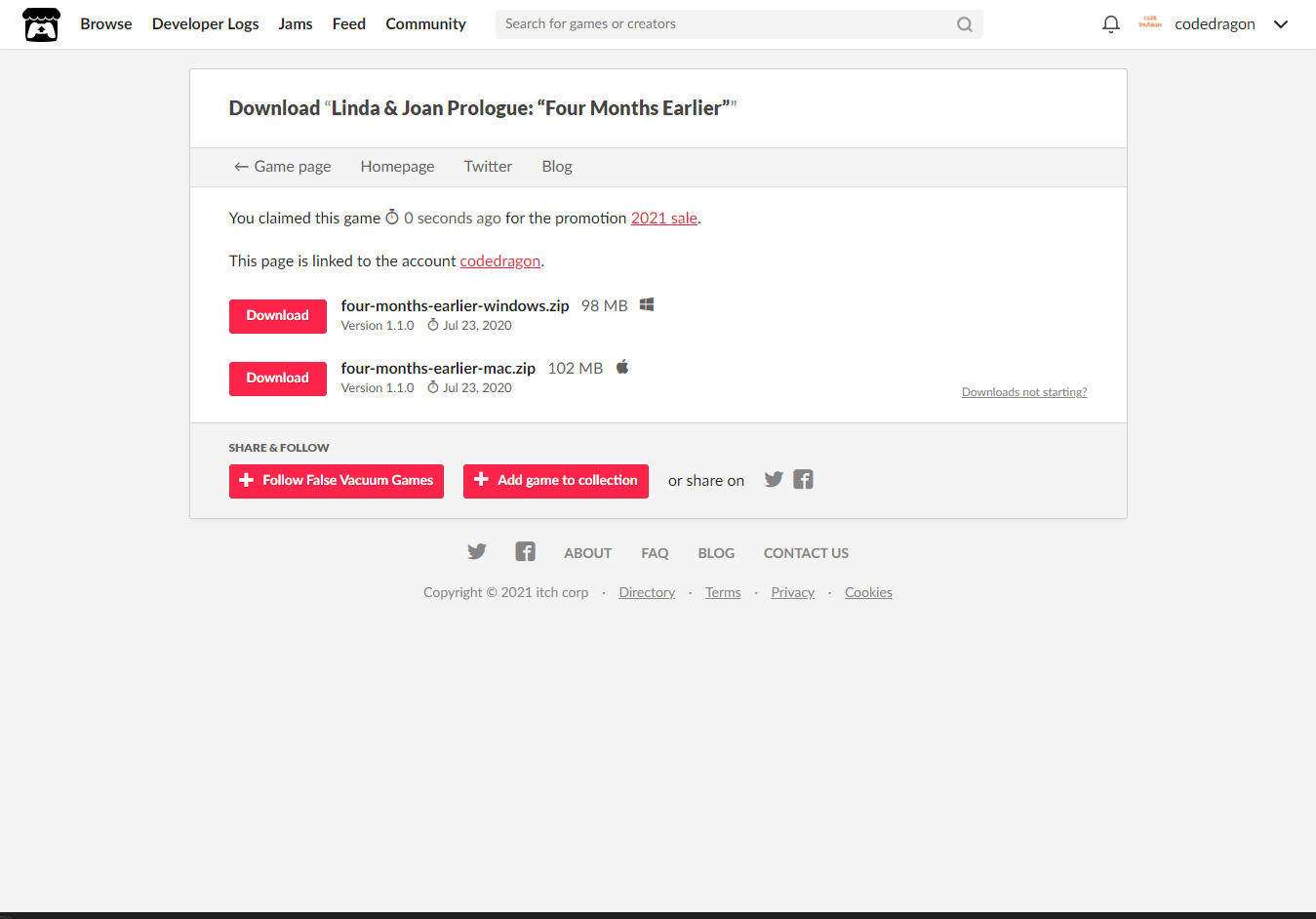Follow False Vacuum Games
Image resolution: width=1316 pixels, height=919 pixels.
(x=337, y=481)
